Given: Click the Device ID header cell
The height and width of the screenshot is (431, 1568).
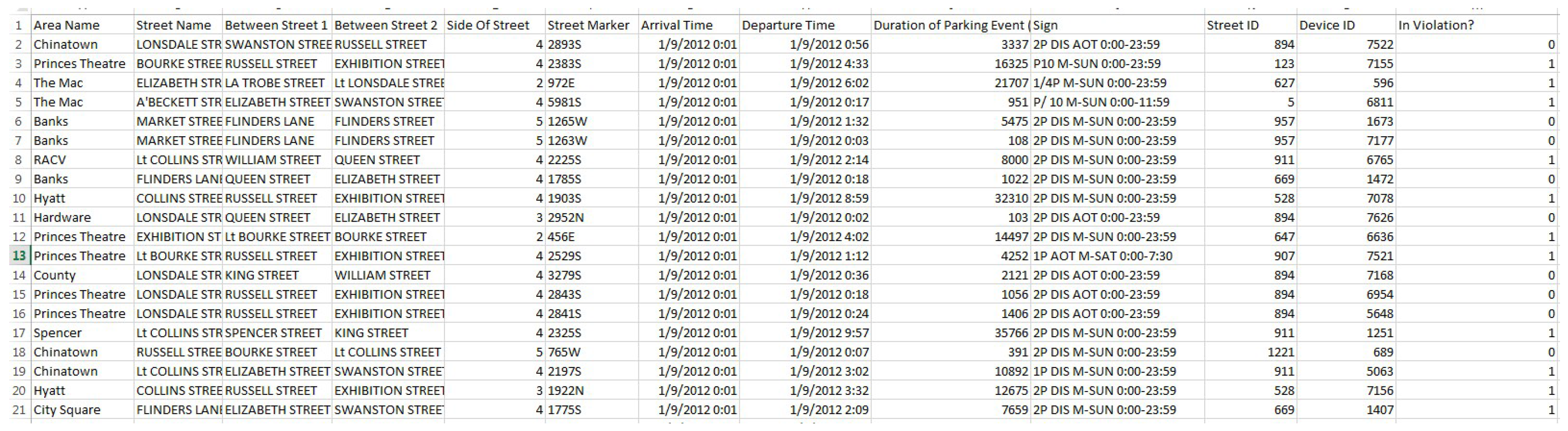Looking at the screenshot, I should (1346, 26).
